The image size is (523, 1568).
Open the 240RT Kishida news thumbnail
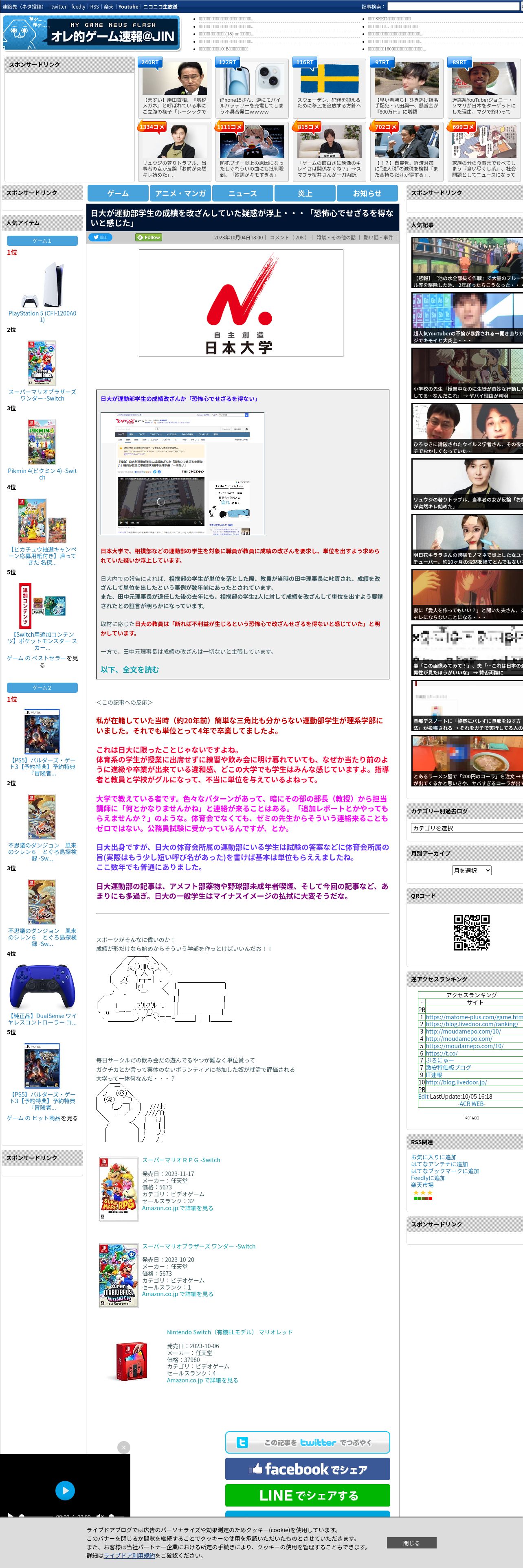(x=174, y=79)
